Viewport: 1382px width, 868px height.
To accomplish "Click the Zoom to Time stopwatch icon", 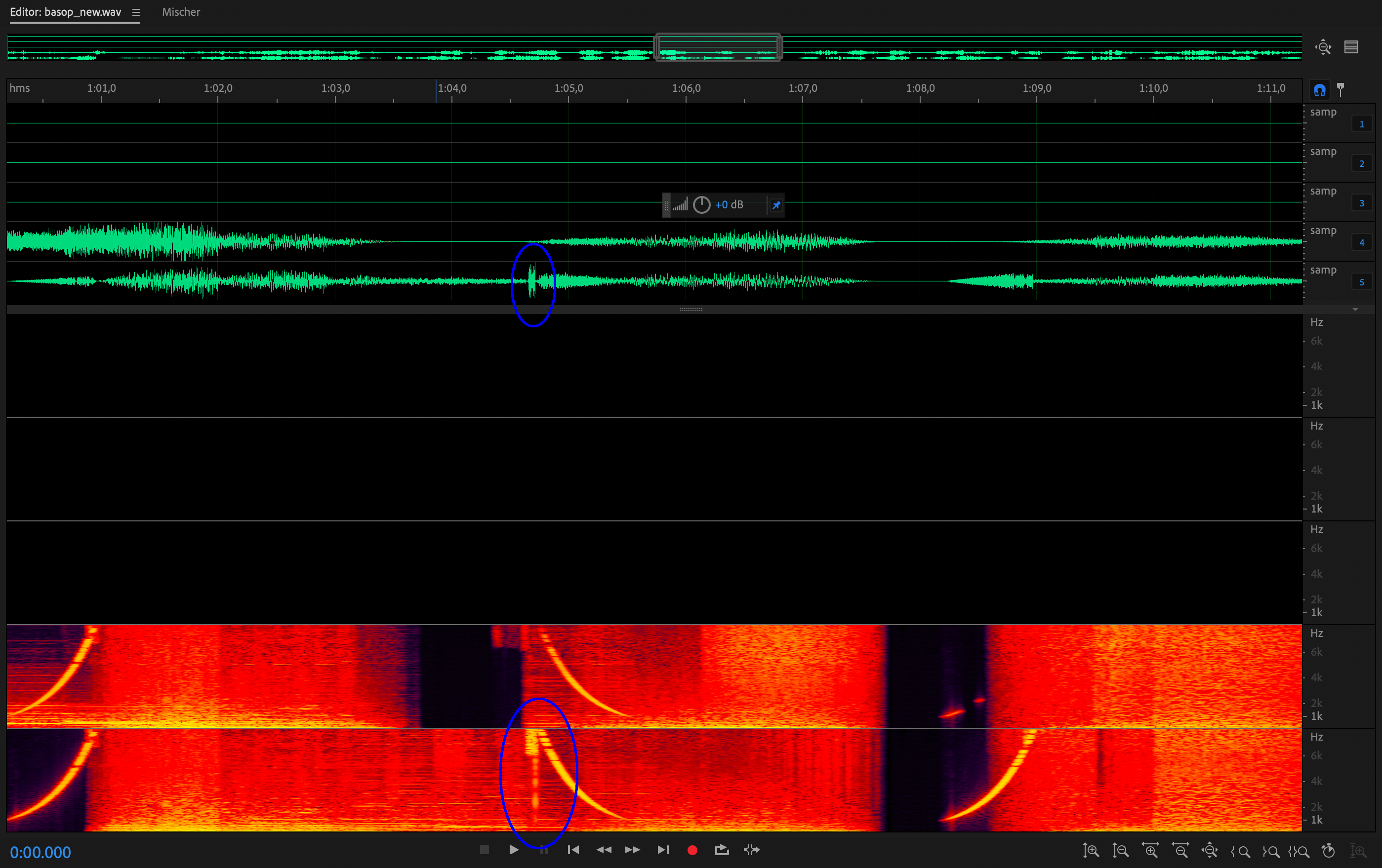I will tap(1328, 850).
